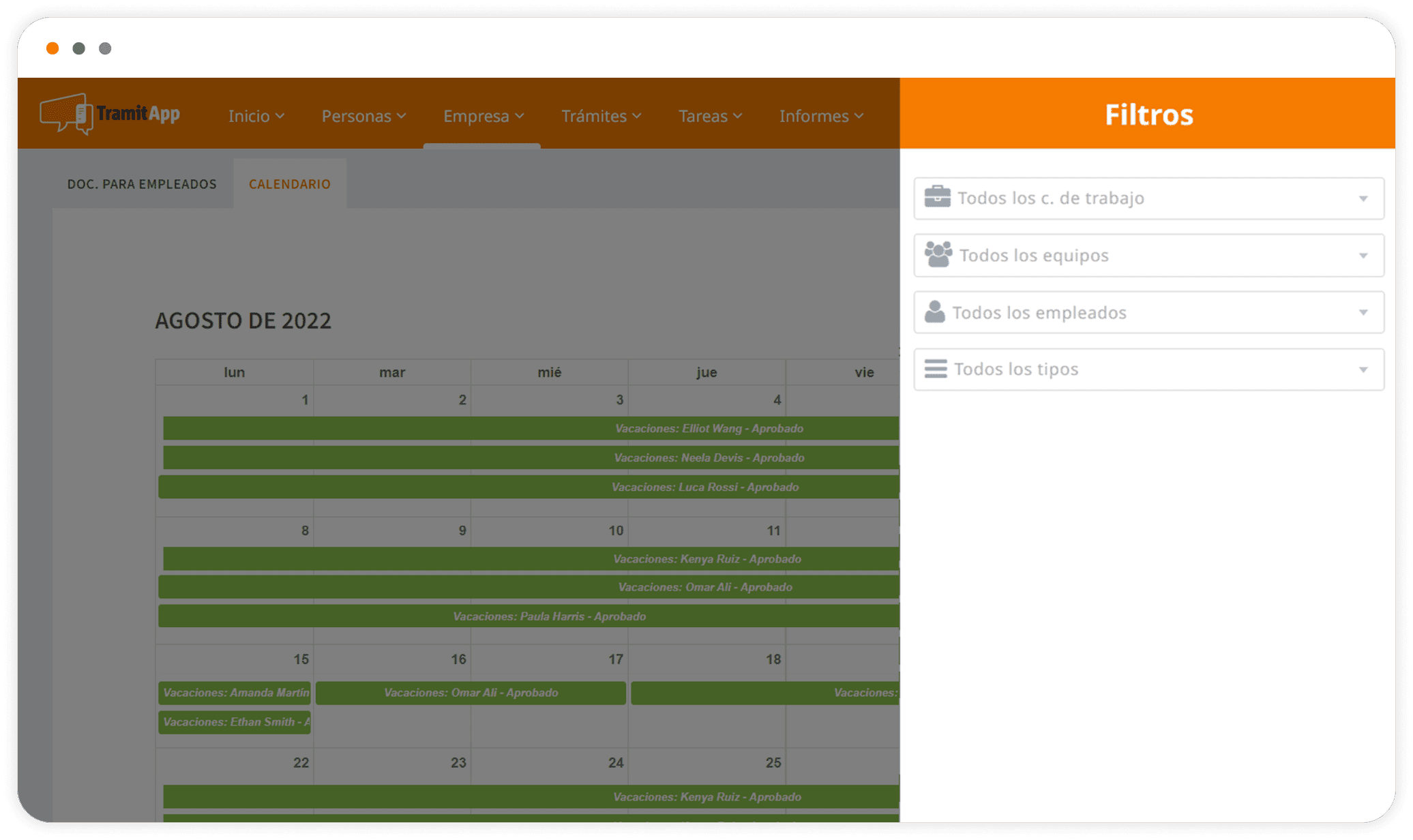Image resolution: width=1413 pixels, height=840 pixels.
Task: Click the Informes chevron icon
Action: [x=859, y=117]
